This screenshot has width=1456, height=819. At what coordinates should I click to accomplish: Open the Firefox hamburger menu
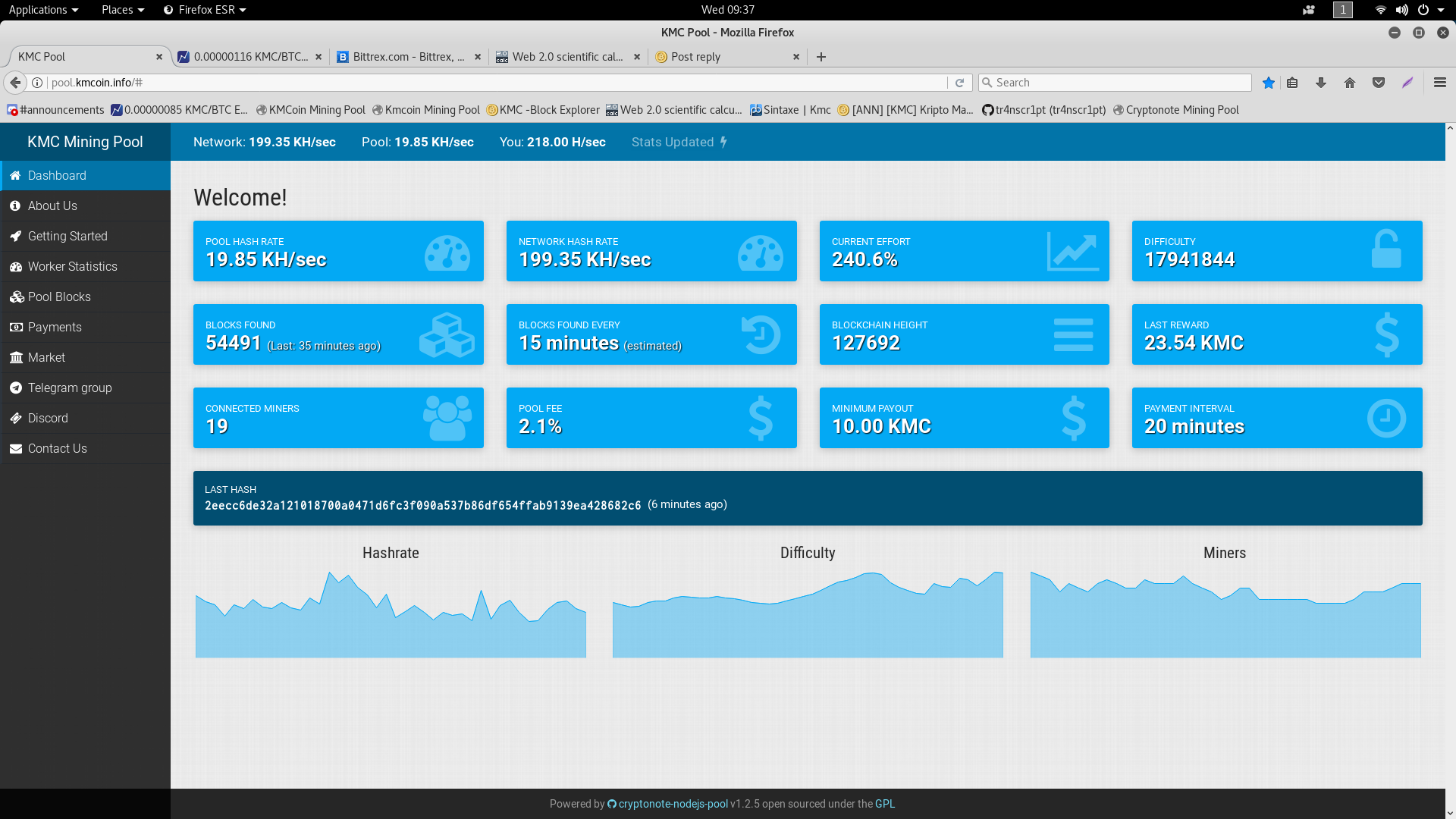tap(1440, 83)
